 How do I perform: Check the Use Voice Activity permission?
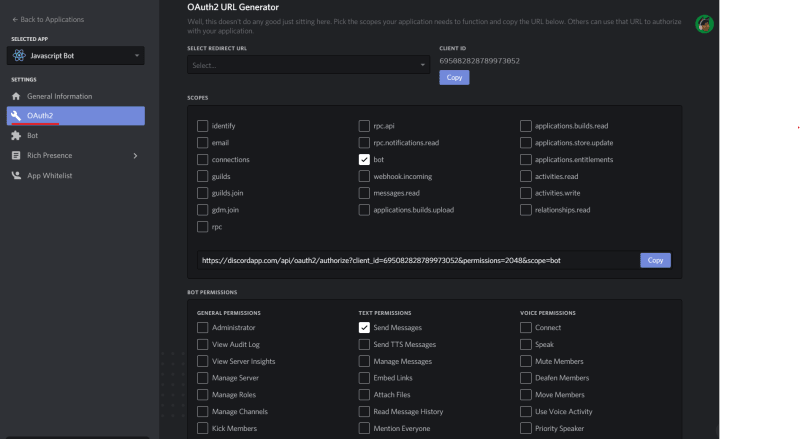(x=526, y=411)
